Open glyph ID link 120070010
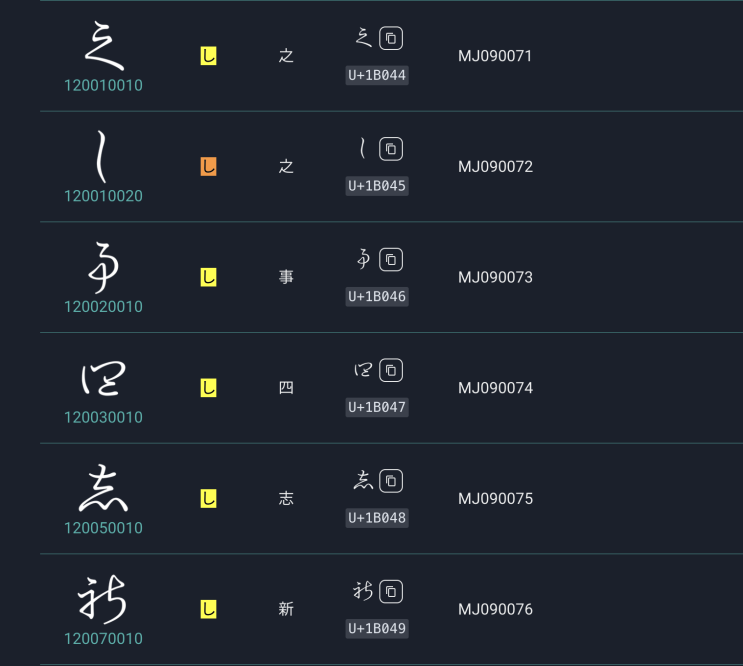The height and width of the screenshot is (666, 743). point(103,639)
